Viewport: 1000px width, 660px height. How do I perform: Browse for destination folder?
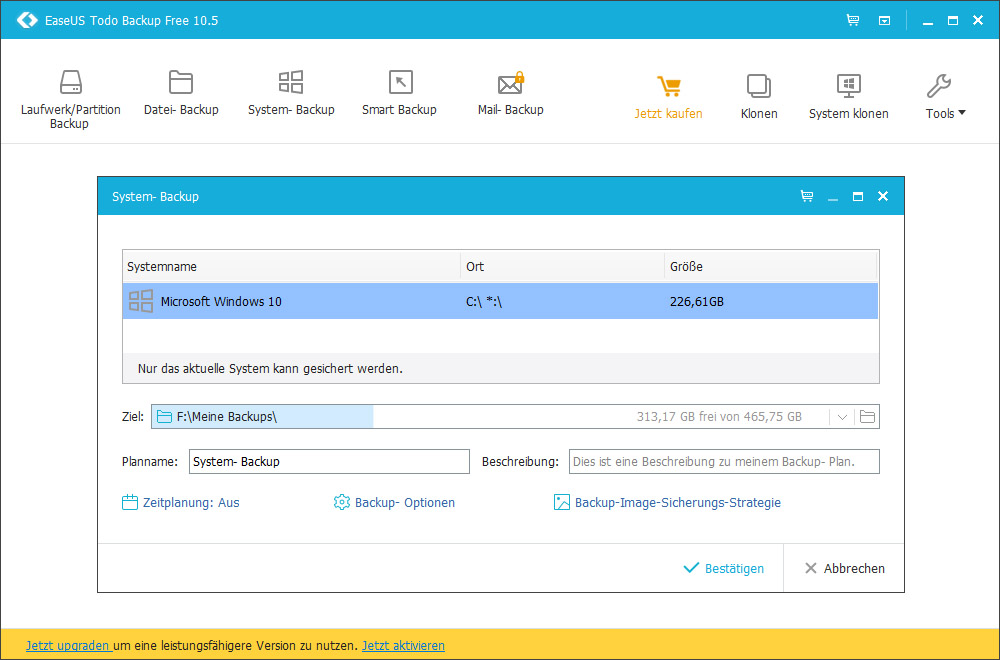(867, 417)
